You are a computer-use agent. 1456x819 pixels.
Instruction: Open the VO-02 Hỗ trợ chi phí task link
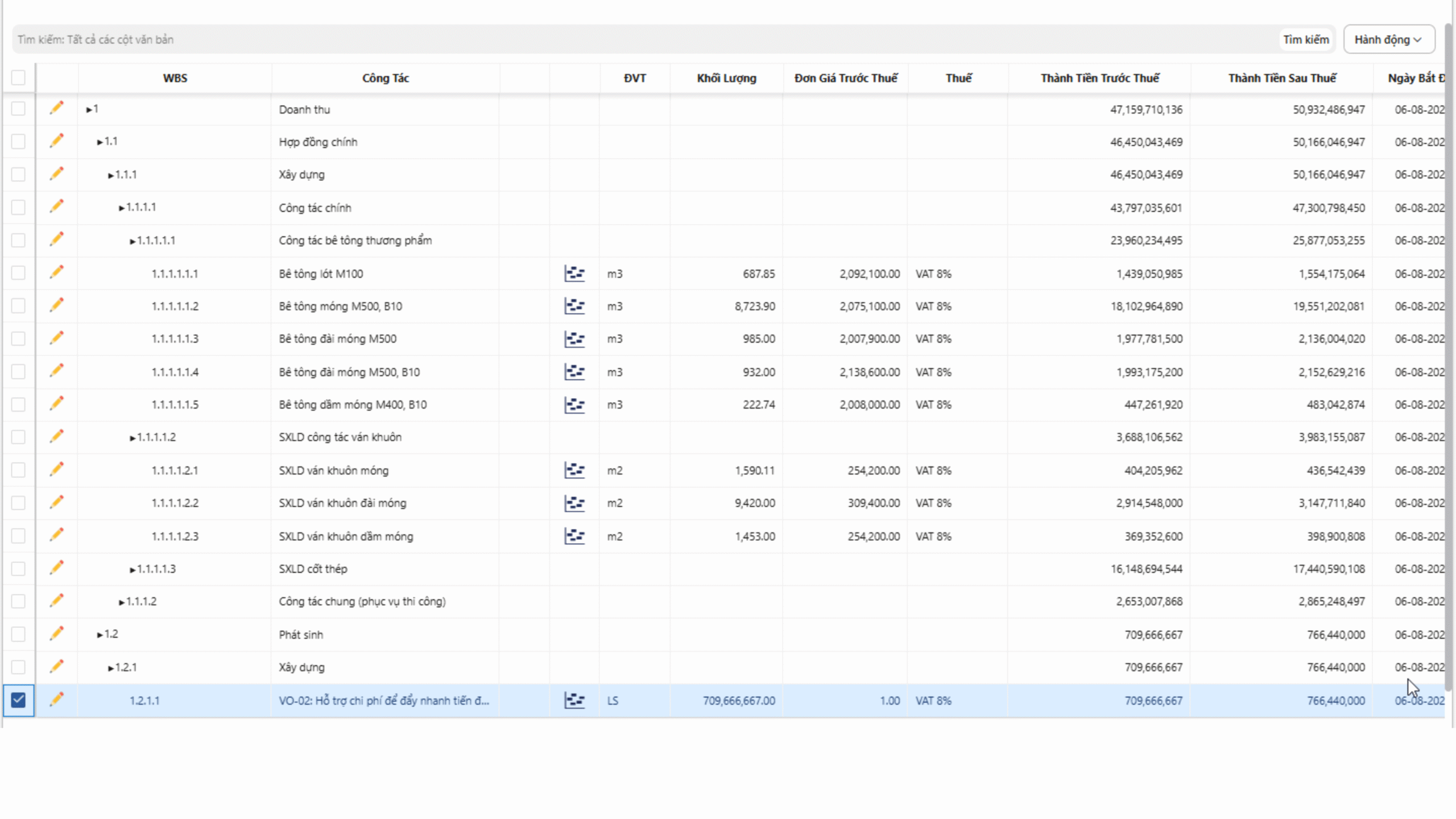pos(383,700)
